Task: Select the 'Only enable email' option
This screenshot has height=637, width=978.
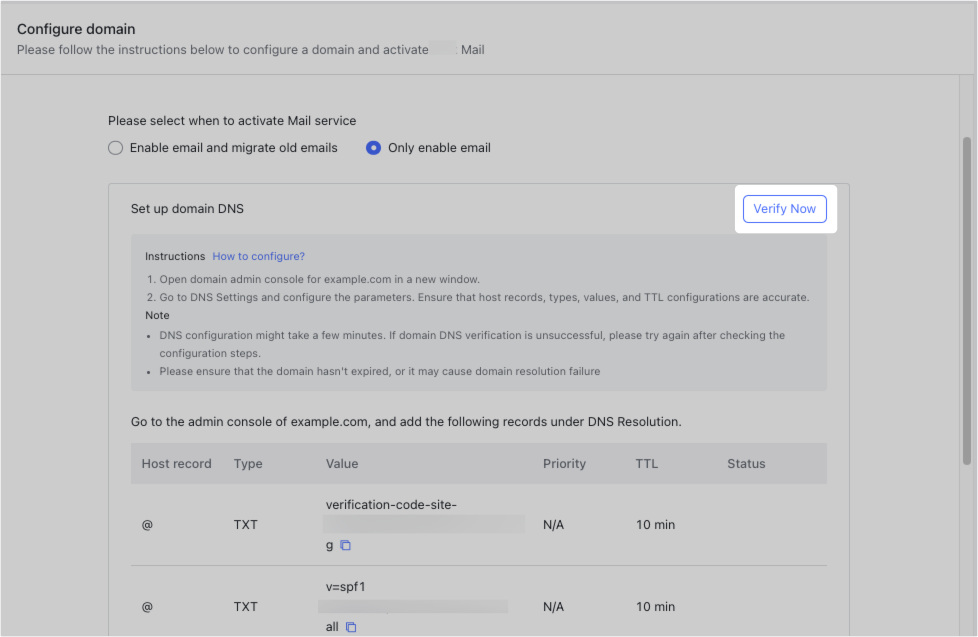Action: tap(373, 147)
